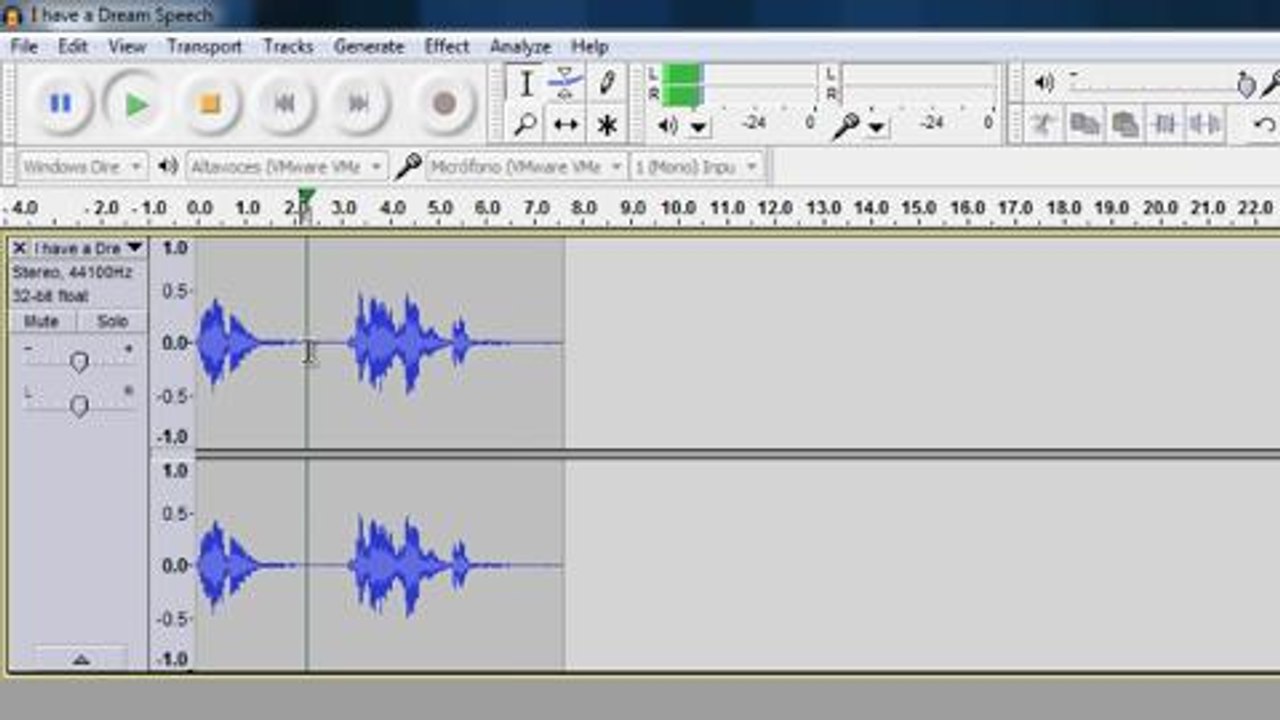Viewport: 1280px width, 720px height.
Task: Click the track gain slider knob
Action: tap(79, 362)
